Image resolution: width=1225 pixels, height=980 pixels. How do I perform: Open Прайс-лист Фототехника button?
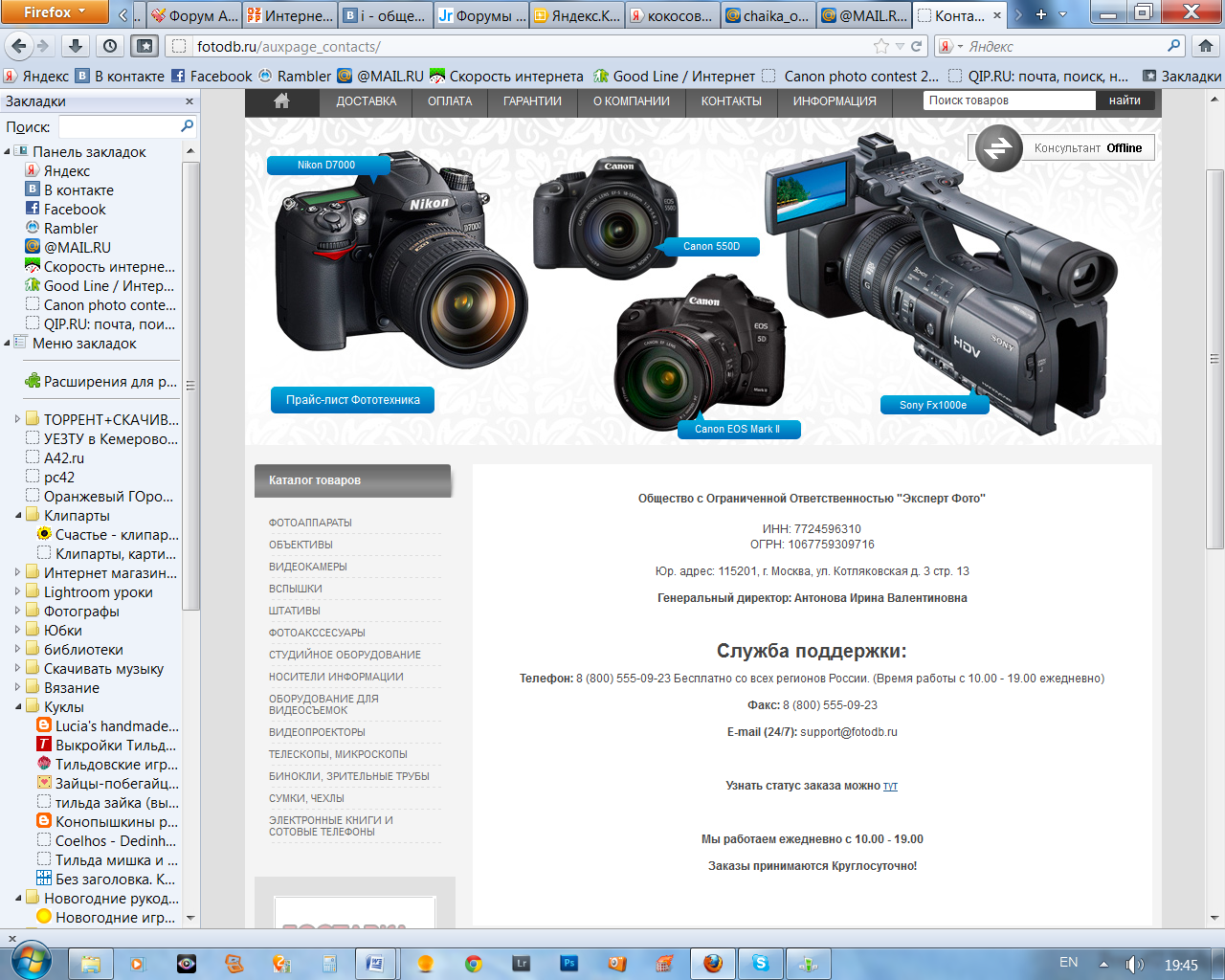[353, 400]
